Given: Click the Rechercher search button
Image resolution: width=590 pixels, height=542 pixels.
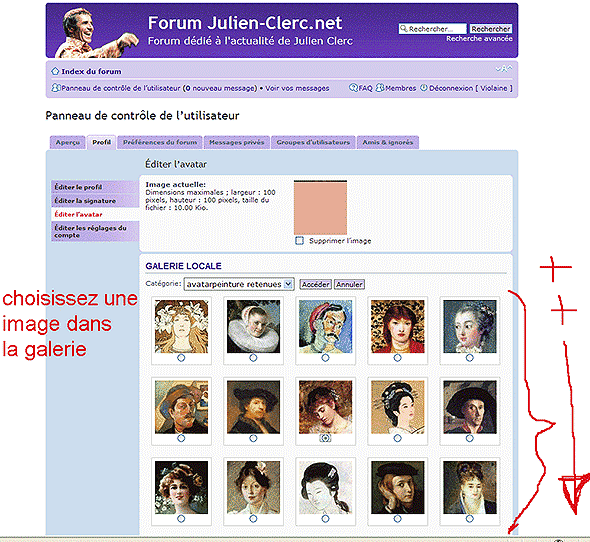Looking at the screenshot, I should pyautogui.click(x=491, y=29).
